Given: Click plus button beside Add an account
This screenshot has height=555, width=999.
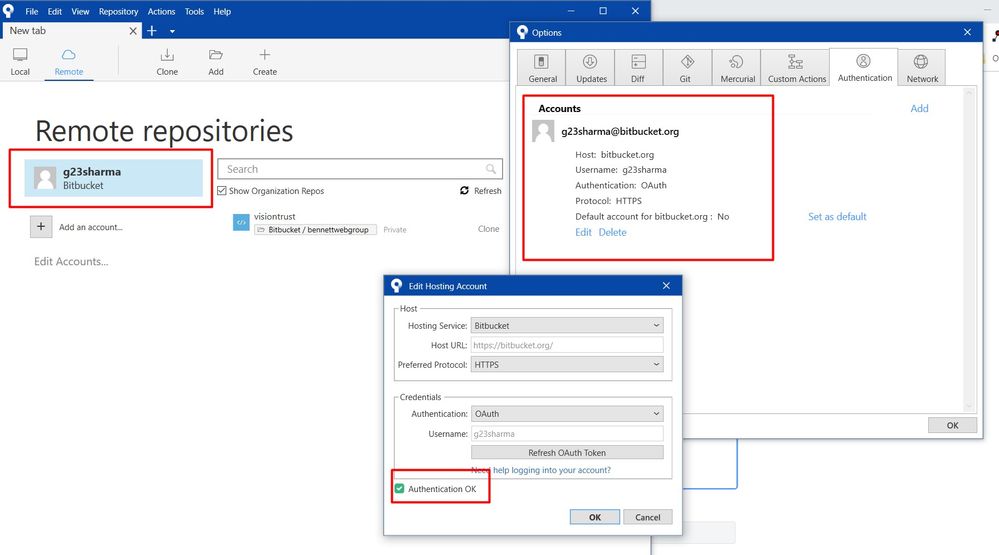Looking at the screenshot, I should click(x=41, y=226).
